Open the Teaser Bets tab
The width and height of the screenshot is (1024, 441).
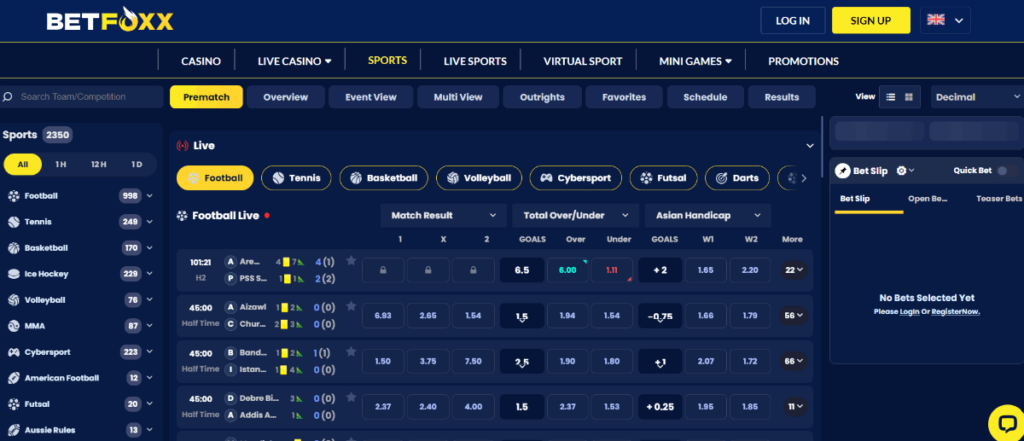point(999,199)
